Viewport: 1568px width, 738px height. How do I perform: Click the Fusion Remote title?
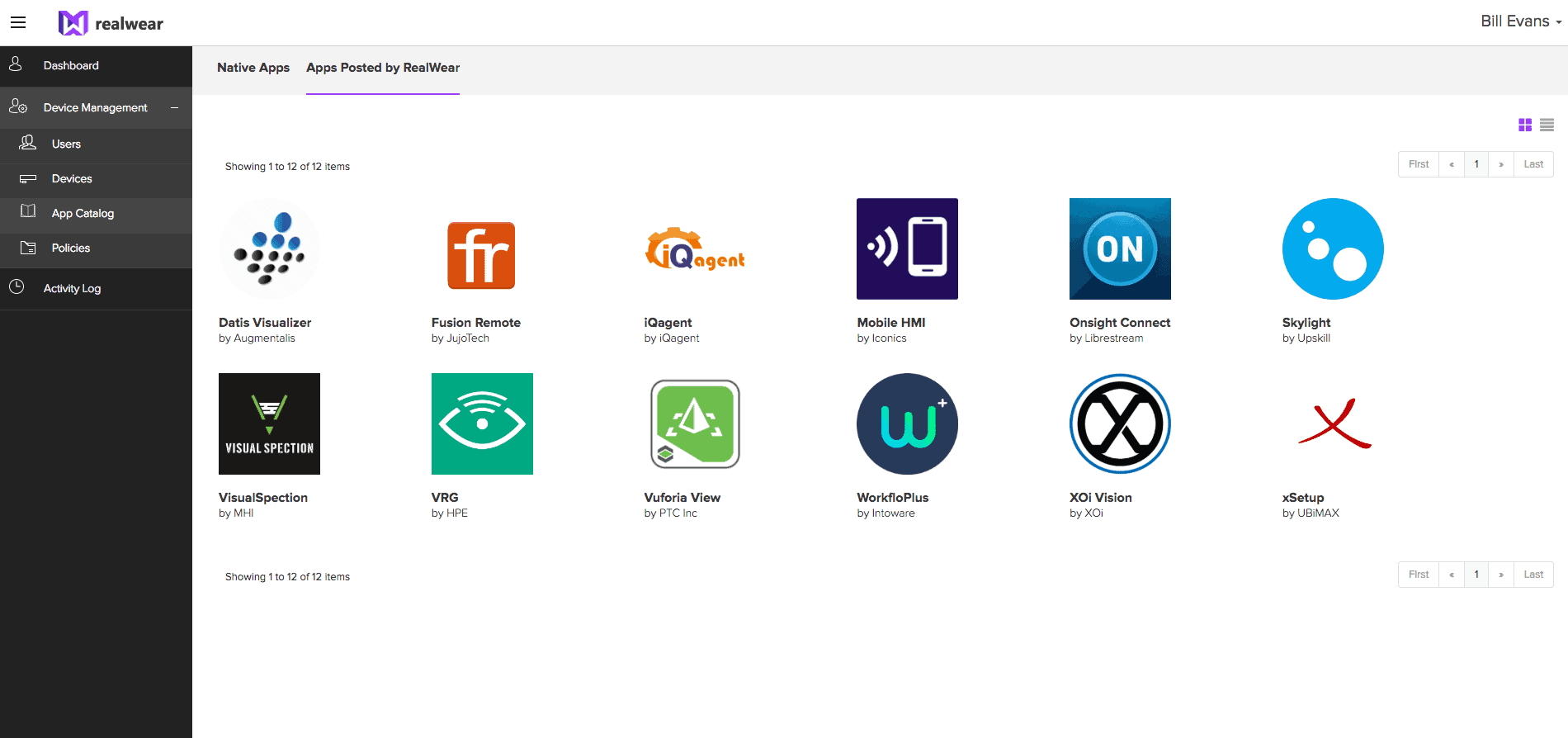(476, 323)
